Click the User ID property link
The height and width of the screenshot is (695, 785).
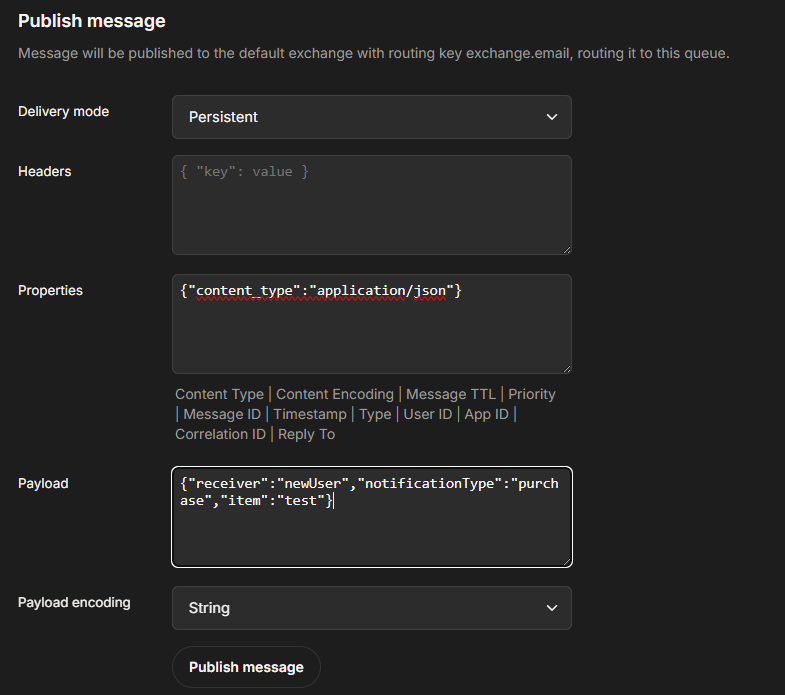pyautogui.click(x=428, y=414)
